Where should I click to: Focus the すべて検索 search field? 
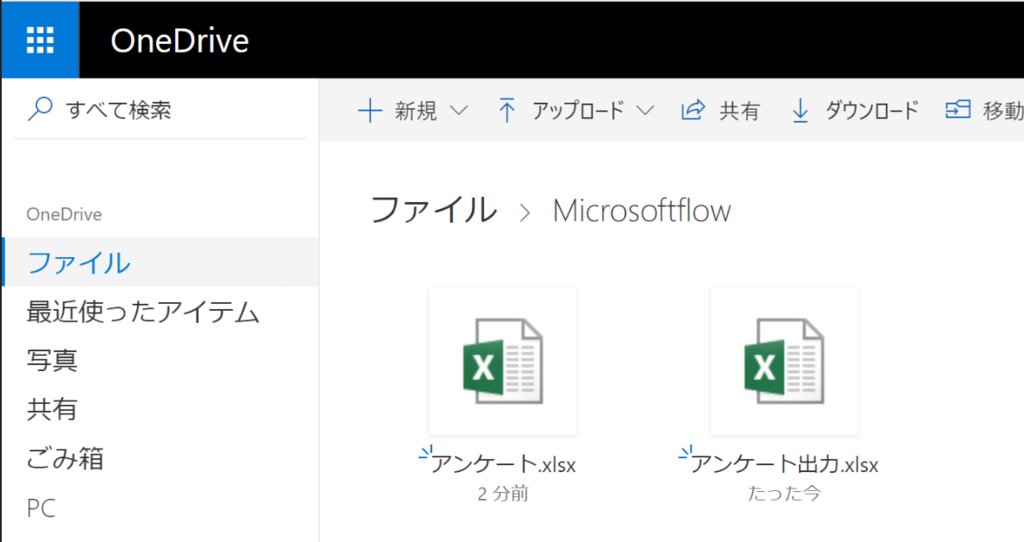click(160, 110)
